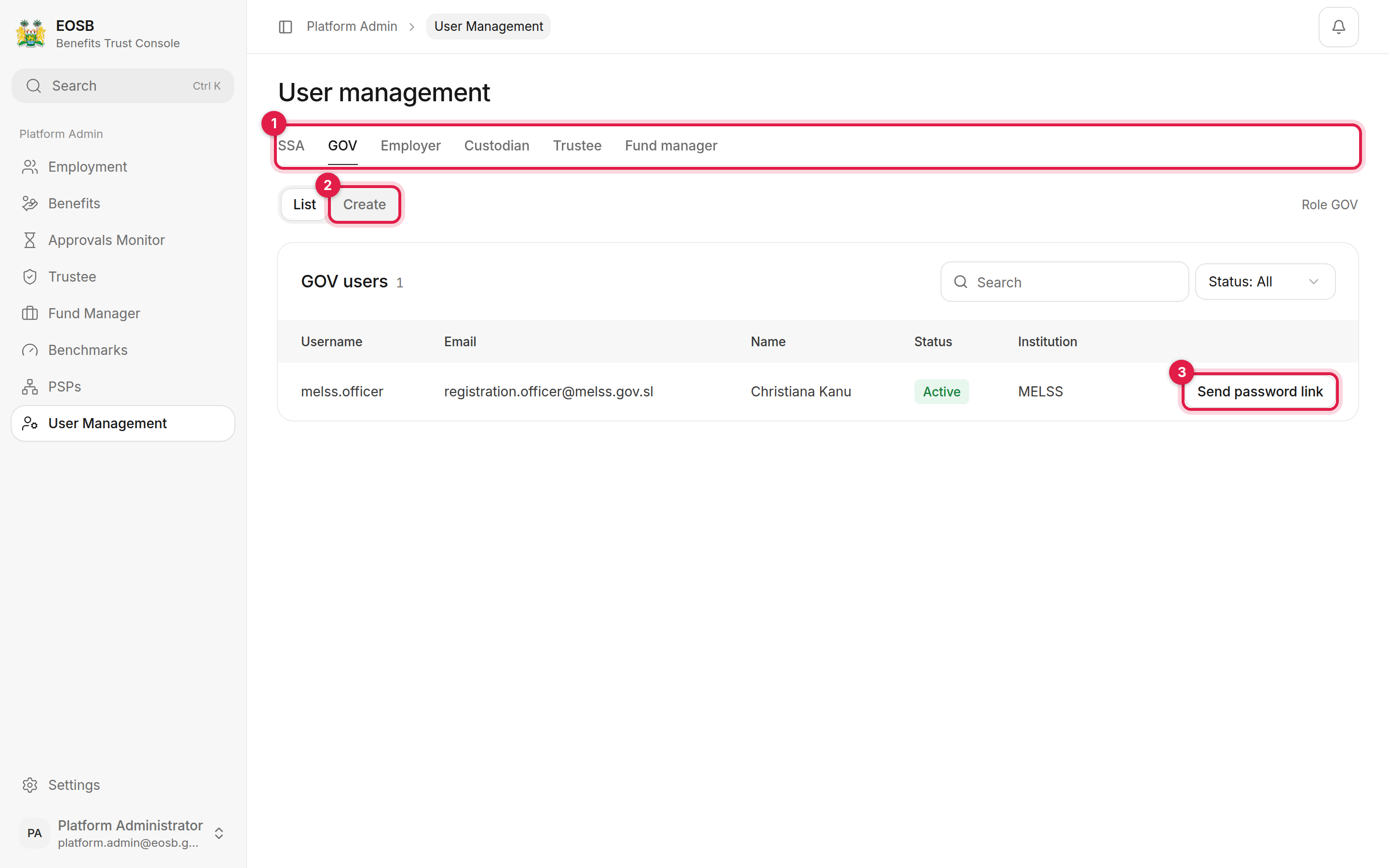Open Benchmarks from the sidebar

click(x=123, y=350)
